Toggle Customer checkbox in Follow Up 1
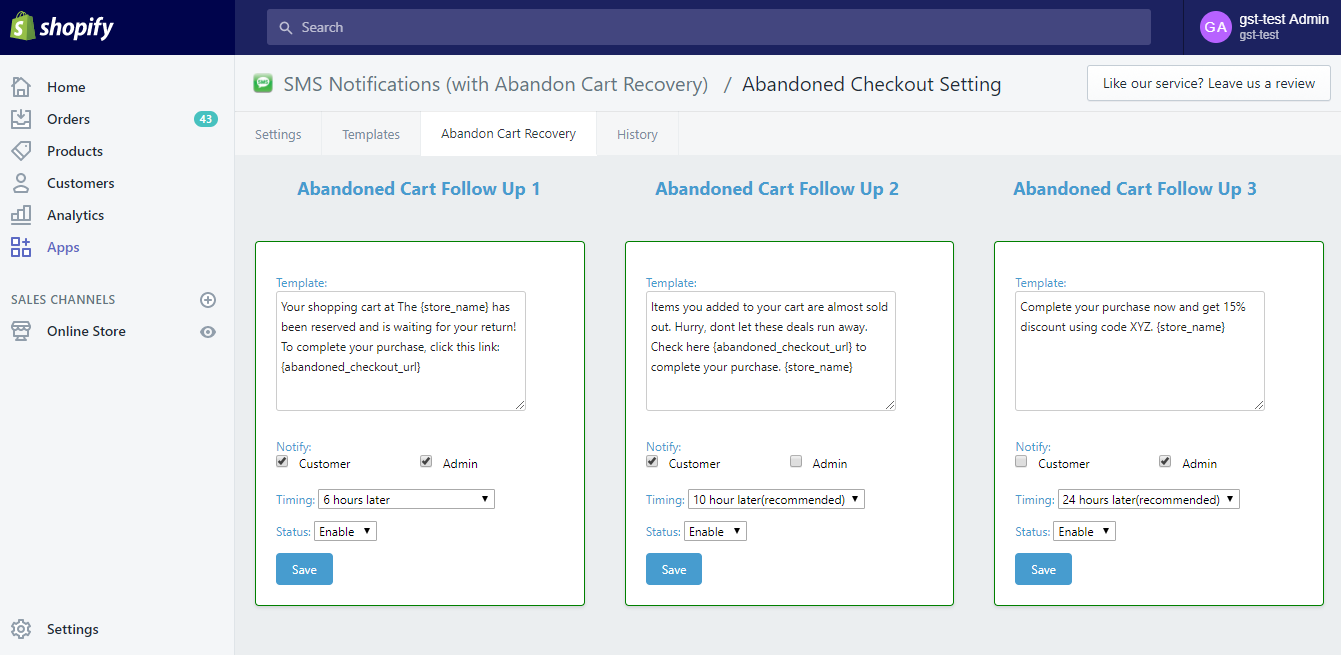The width and height of the screenshot is (1341, 655). click(283, 462)
